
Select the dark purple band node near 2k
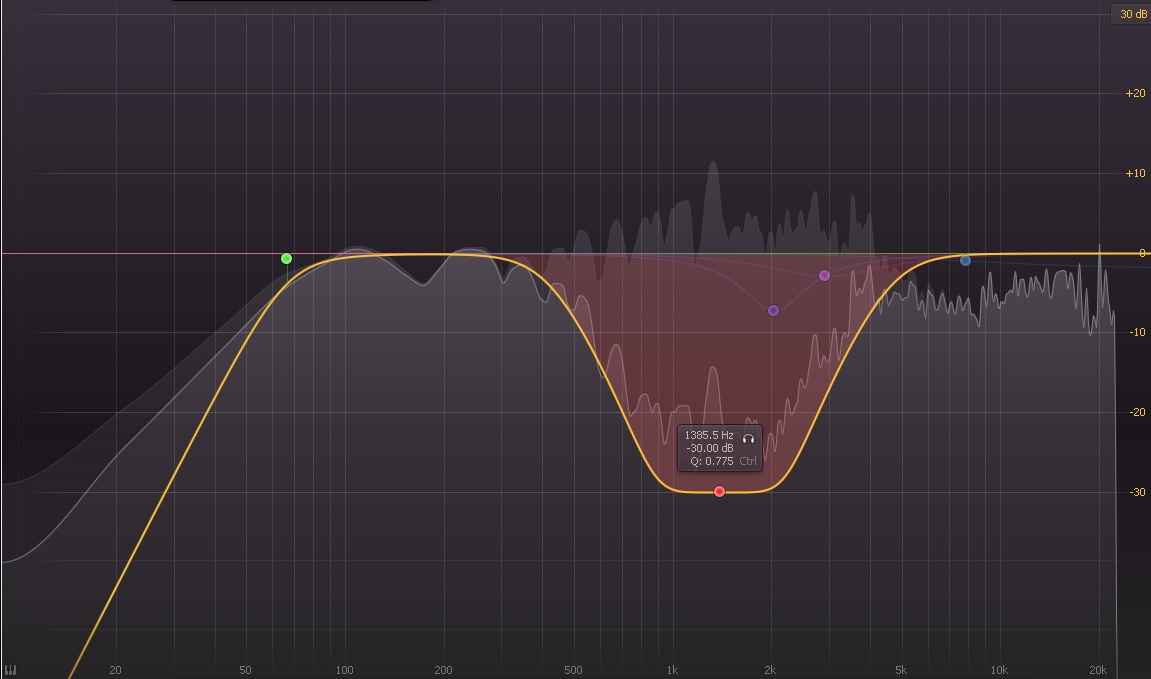773,311
